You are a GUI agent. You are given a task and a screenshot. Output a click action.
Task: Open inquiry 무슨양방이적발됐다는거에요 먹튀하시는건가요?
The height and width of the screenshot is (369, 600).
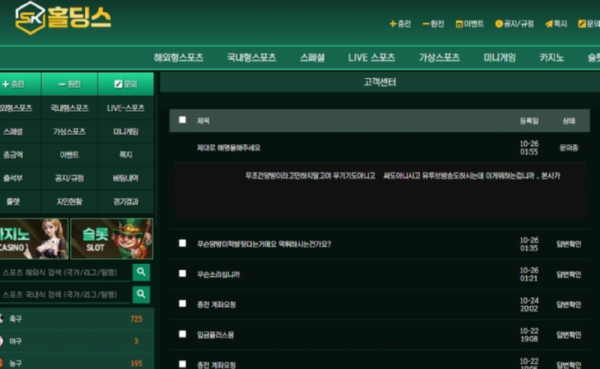pos(264,244)
